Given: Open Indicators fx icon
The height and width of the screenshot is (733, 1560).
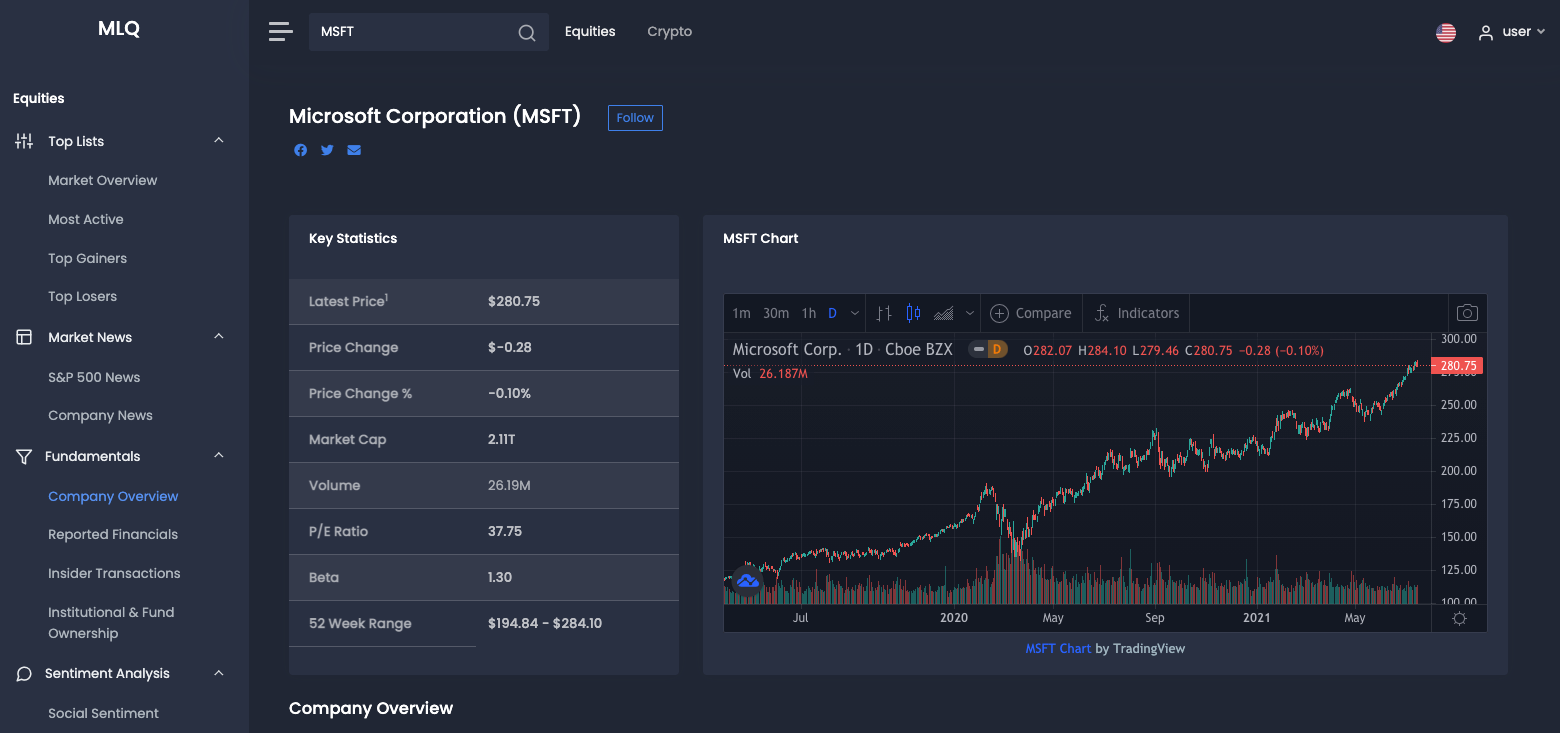Looking at the screenshot, I should 1102,313.
